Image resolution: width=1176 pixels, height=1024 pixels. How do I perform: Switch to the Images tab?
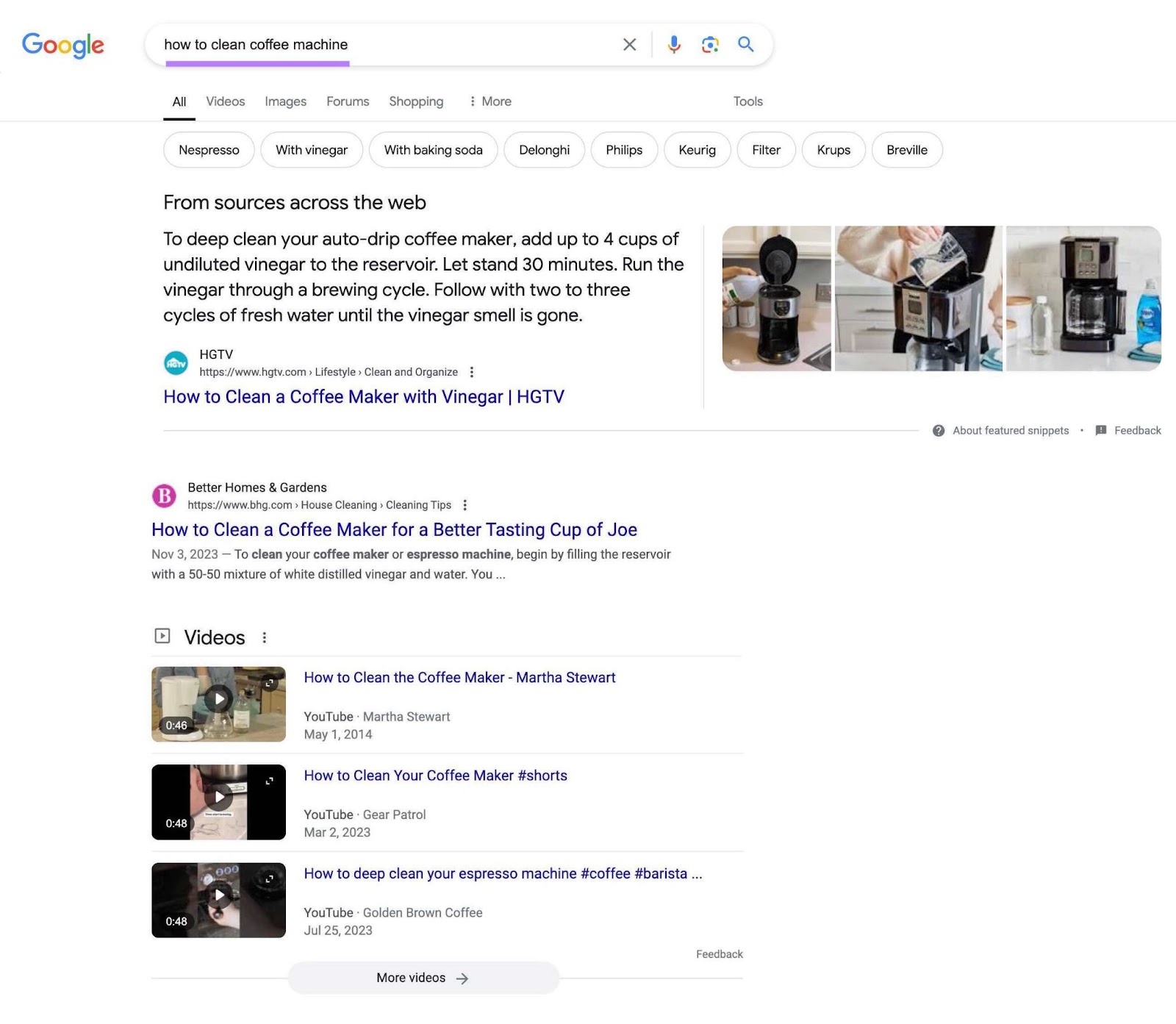[x=285, y=101]
